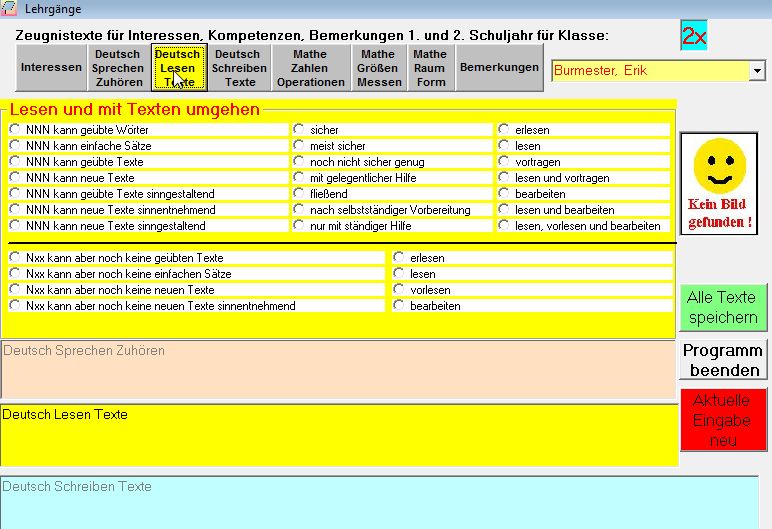Click the green 'Alle Texte speichern' button

(x=723, y=307)
